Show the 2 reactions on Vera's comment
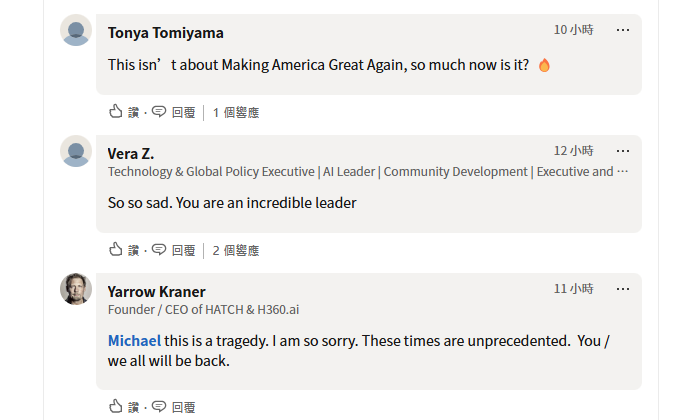 [x=236, y=251]
